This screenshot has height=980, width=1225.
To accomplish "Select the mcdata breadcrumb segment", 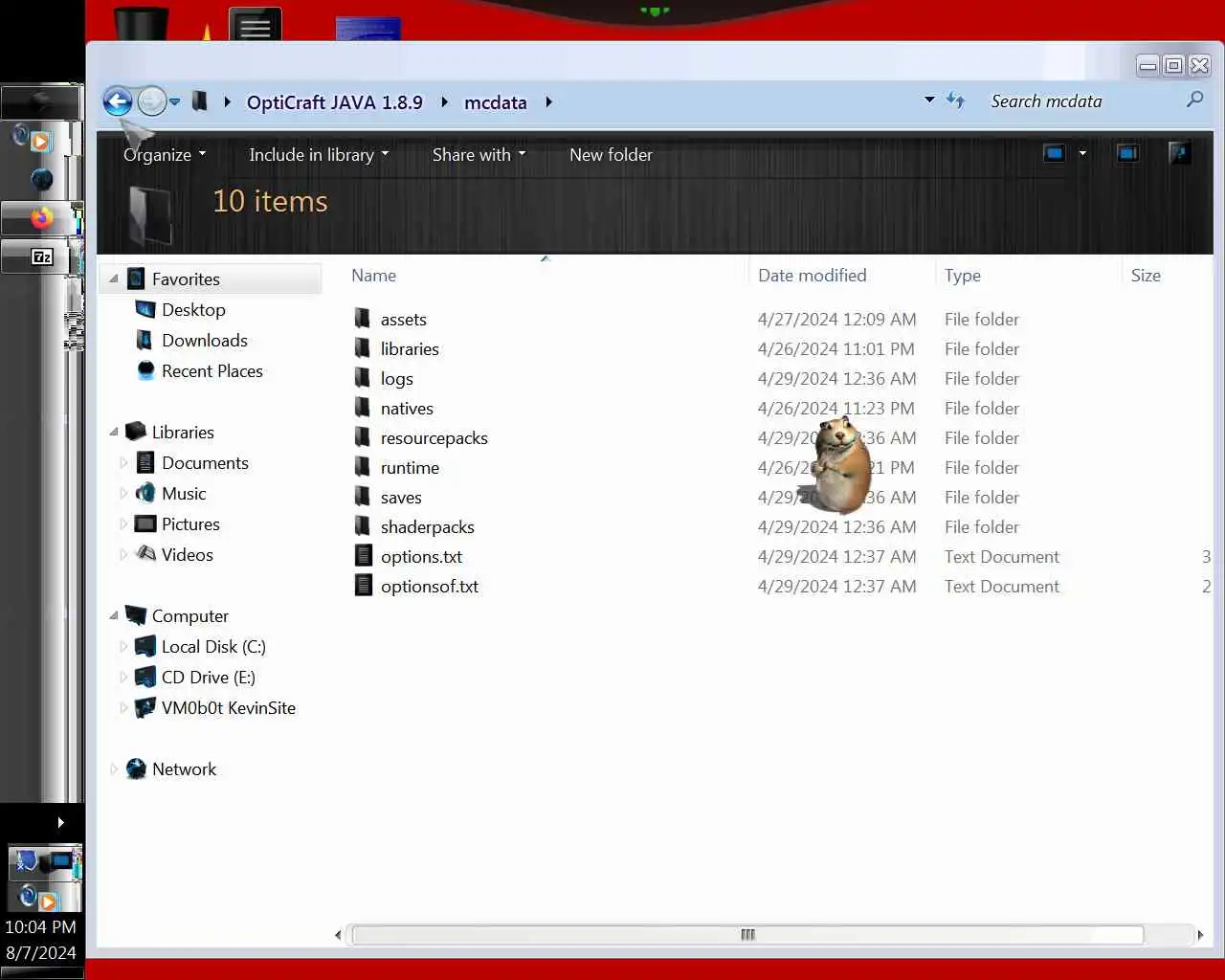I will pyautogui.click(x=495, y=102).
